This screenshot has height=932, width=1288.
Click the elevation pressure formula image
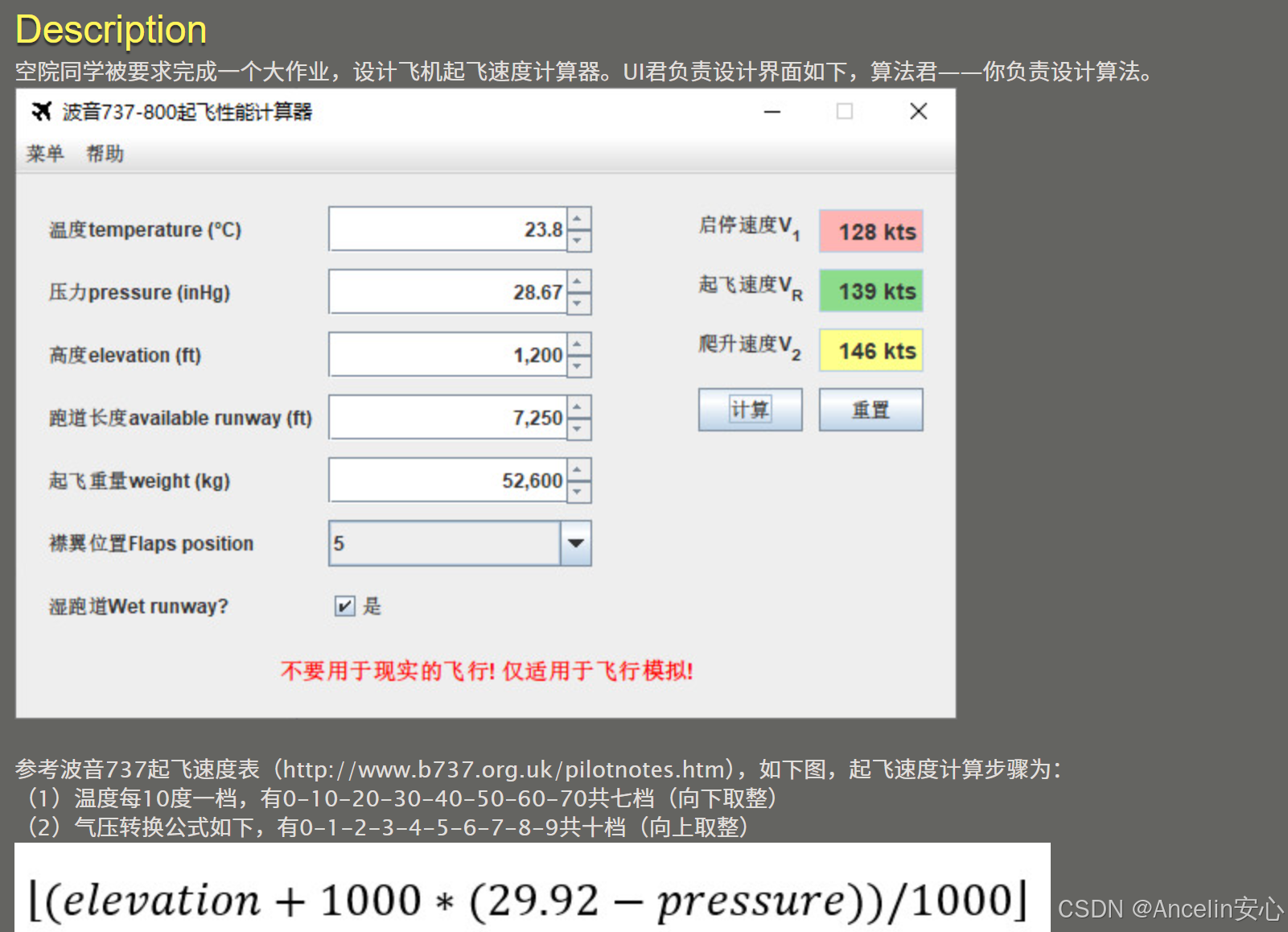click(x=533, y=888)
